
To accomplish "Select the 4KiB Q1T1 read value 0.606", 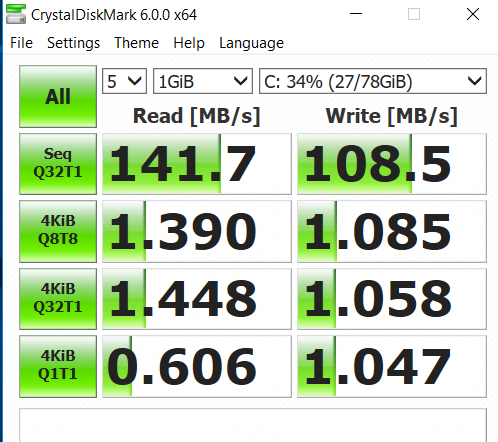I will click(x=197, y=366).
